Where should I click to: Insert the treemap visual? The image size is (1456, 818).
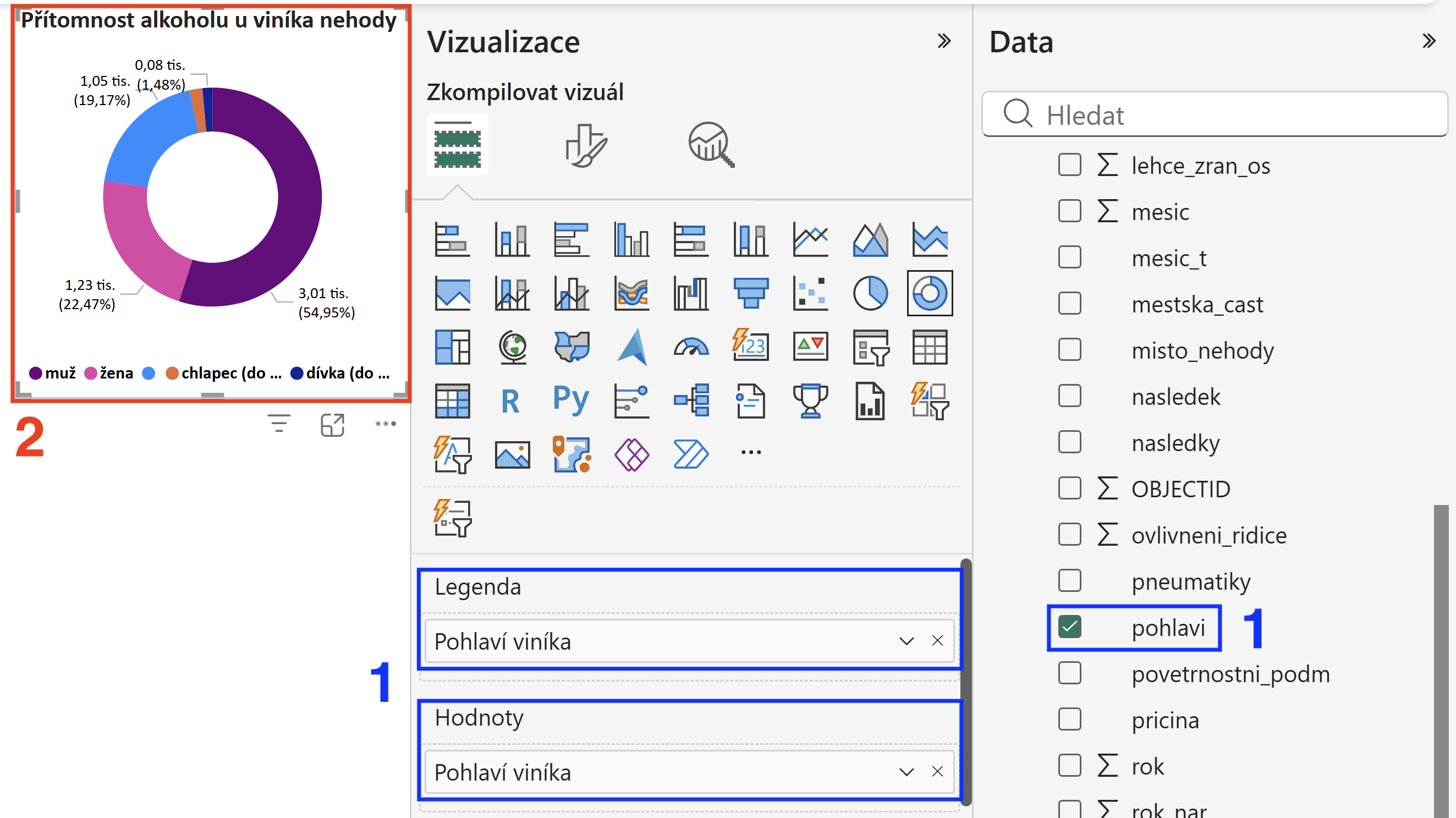click(452, 347)
